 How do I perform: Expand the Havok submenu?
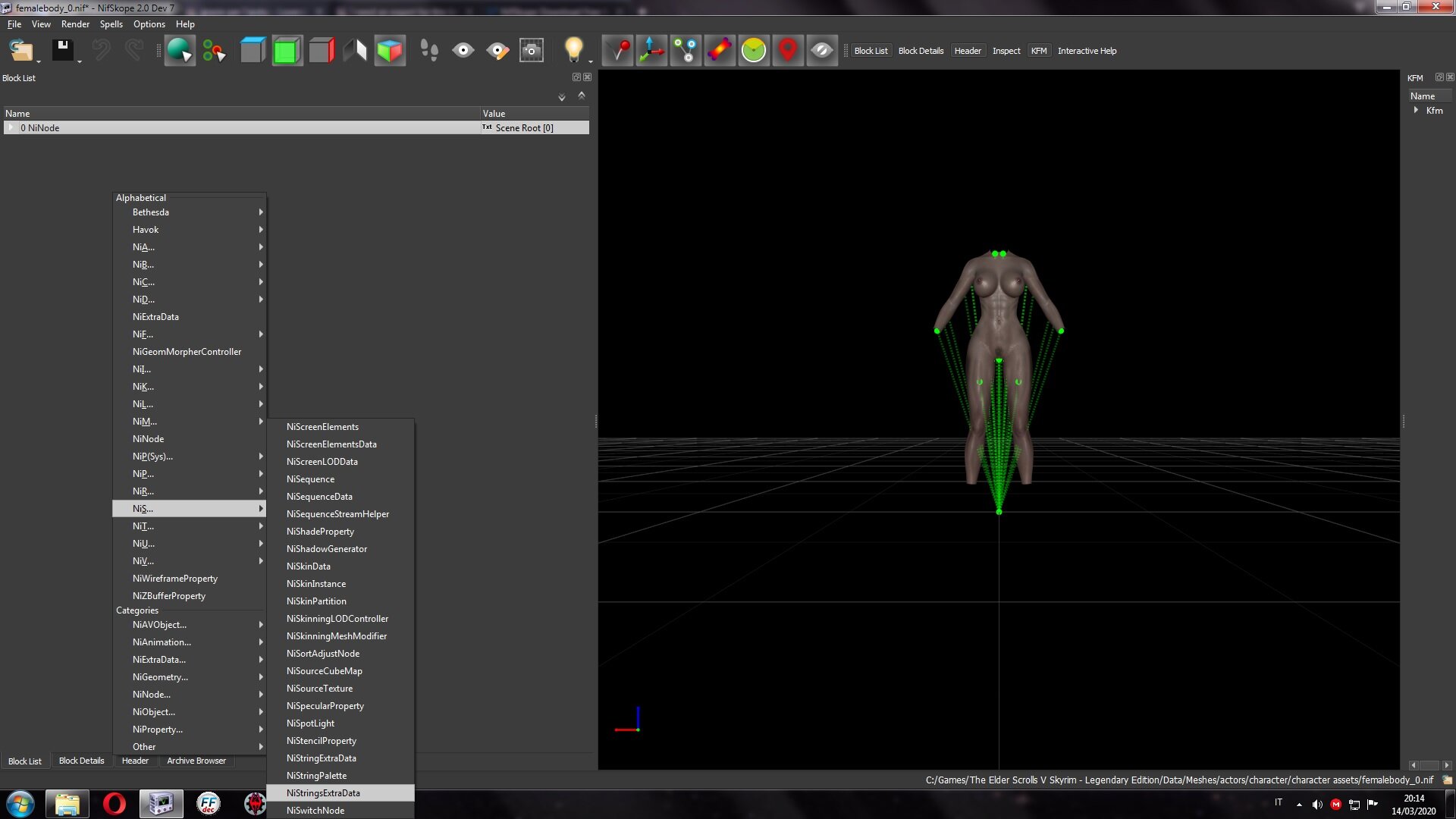[189, 230]
